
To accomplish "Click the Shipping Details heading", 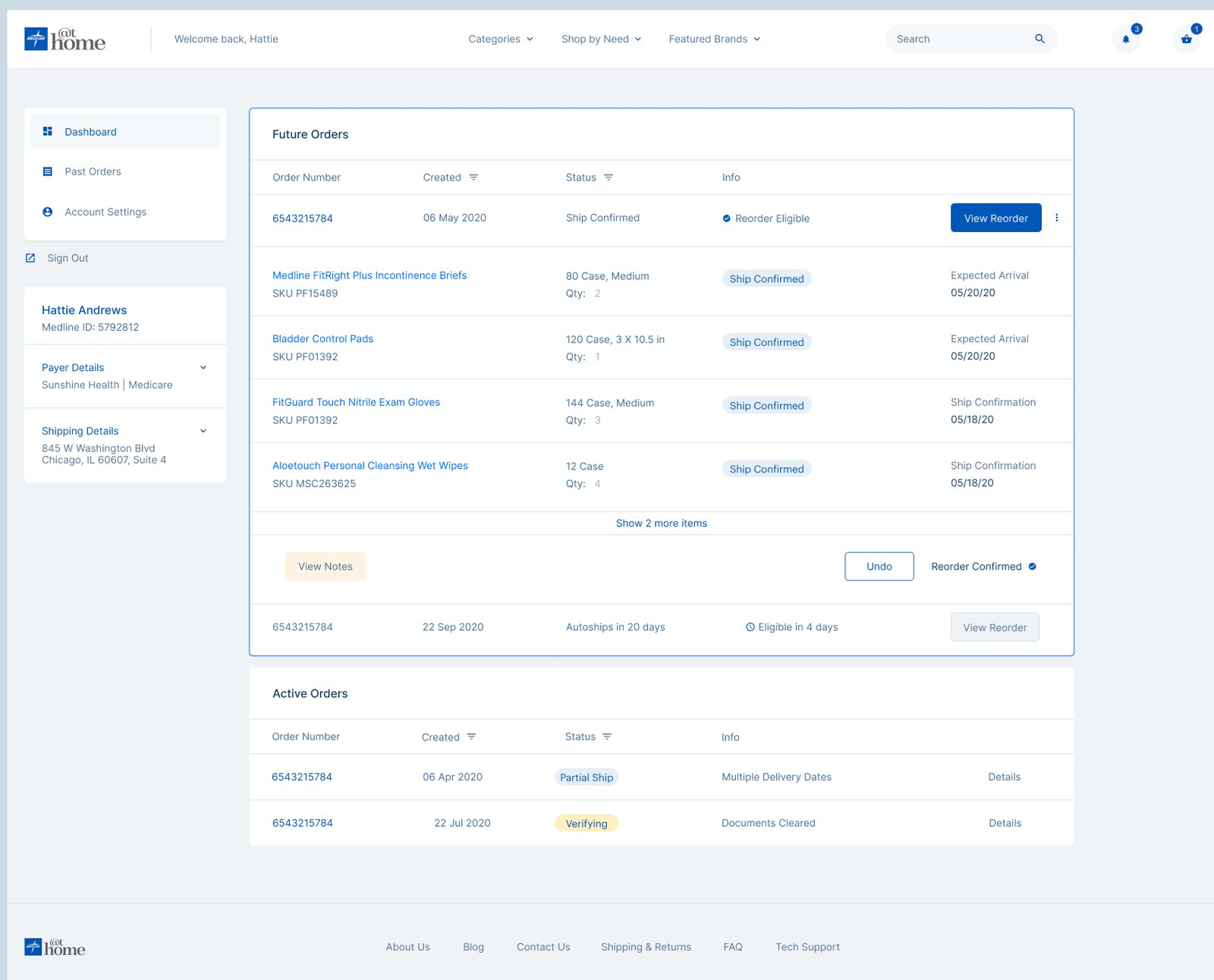I will pos(80,431).
